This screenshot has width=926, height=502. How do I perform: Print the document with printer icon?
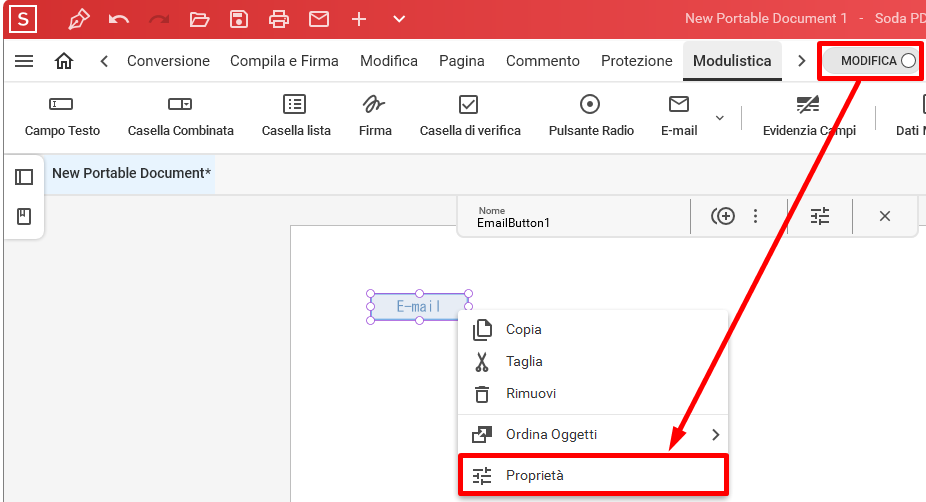(279, 19)
